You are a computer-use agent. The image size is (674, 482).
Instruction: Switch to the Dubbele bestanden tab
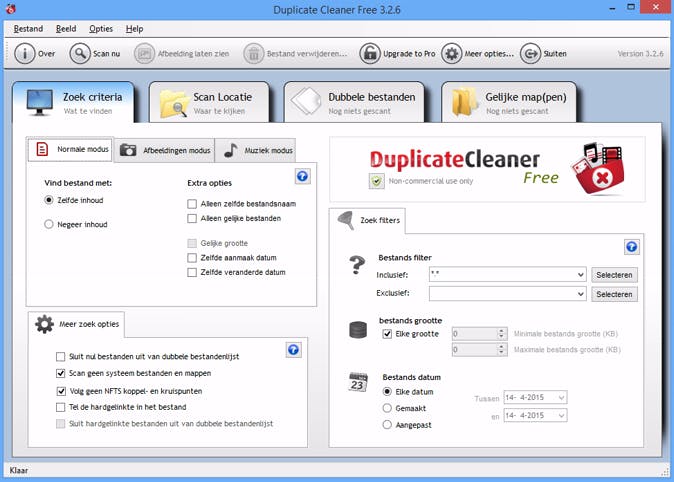pos(354,103)
